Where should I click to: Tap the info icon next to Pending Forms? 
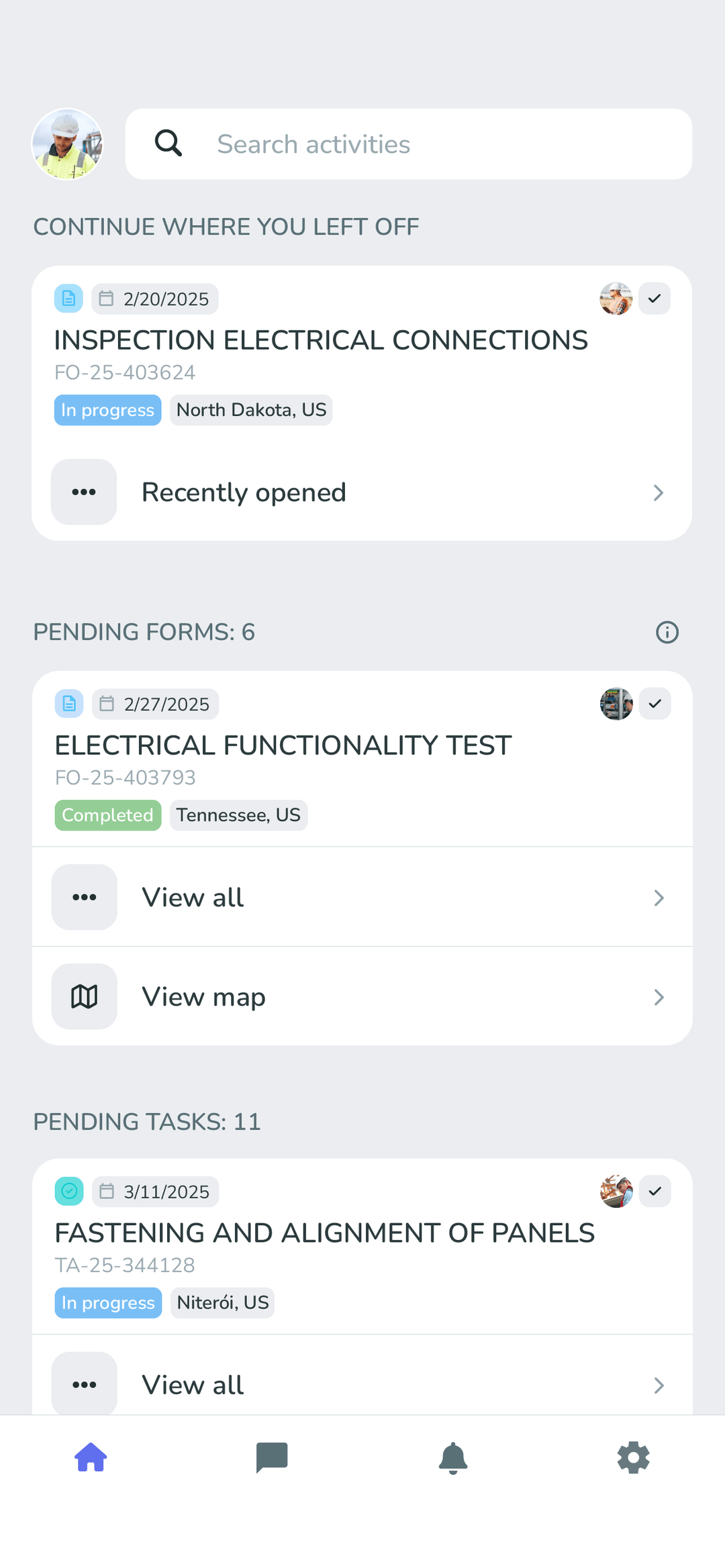[x=666, y=631]
